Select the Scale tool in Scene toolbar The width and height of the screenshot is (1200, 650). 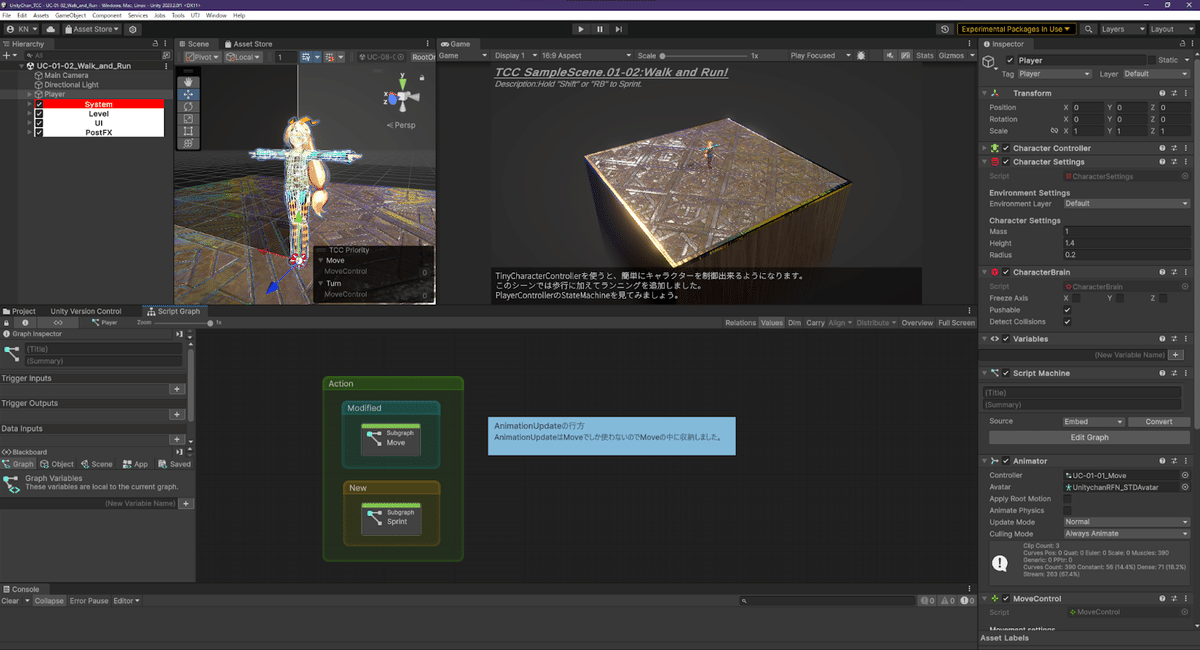[188, 119]
